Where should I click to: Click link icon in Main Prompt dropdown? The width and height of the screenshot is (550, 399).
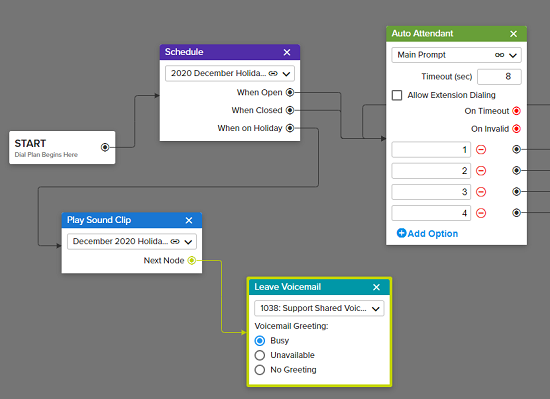[x=499, y=55]
